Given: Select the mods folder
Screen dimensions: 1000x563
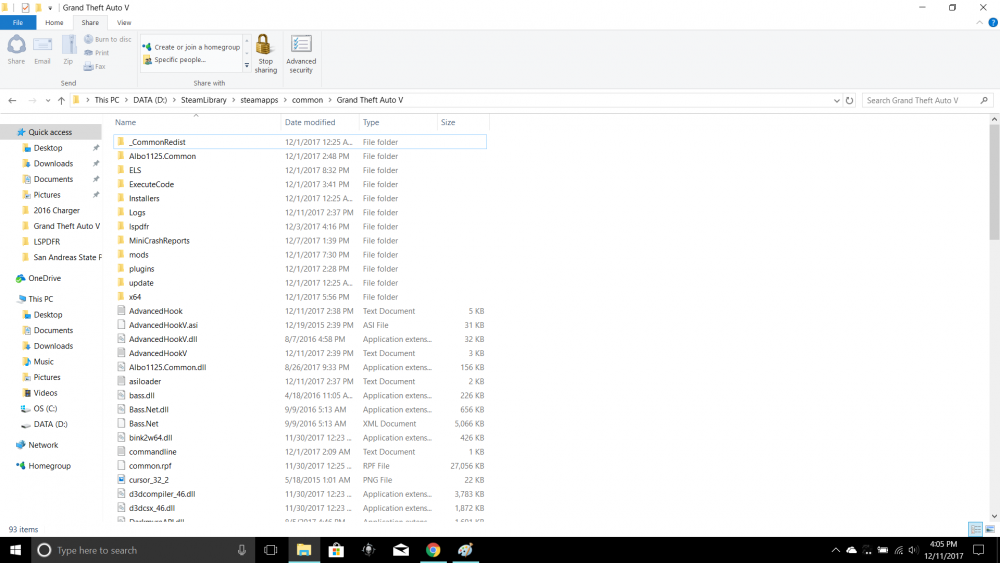Looking at the screenshot, I should (x=300, y=254).
